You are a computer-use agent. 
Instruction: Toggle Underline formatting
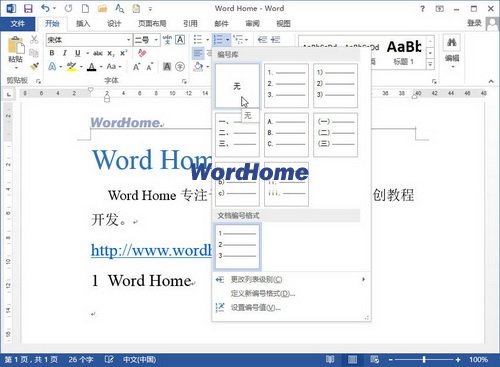click(x=78, y=53)
